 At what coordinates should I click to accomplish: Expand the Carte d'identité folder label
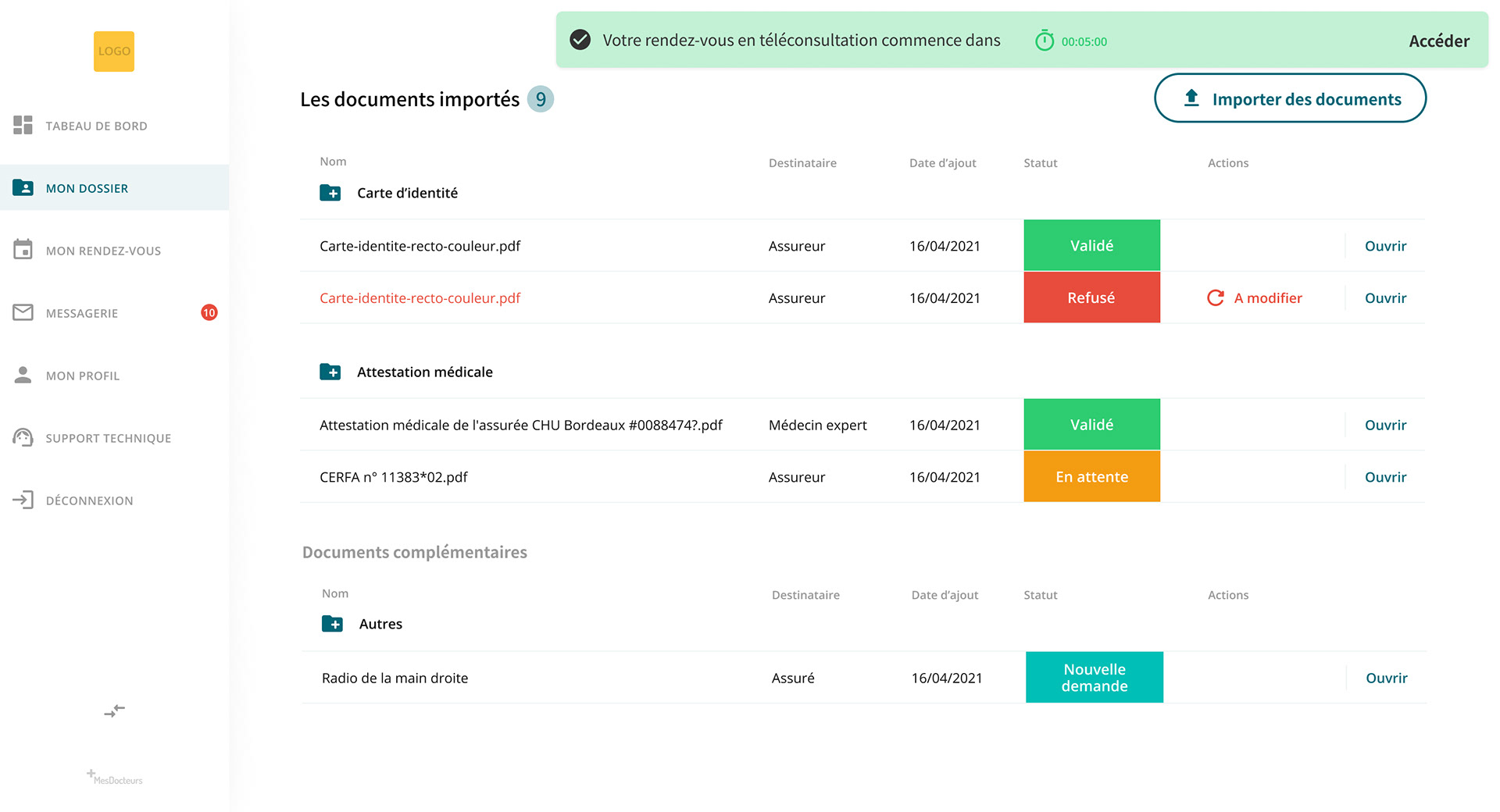[407, 193]
